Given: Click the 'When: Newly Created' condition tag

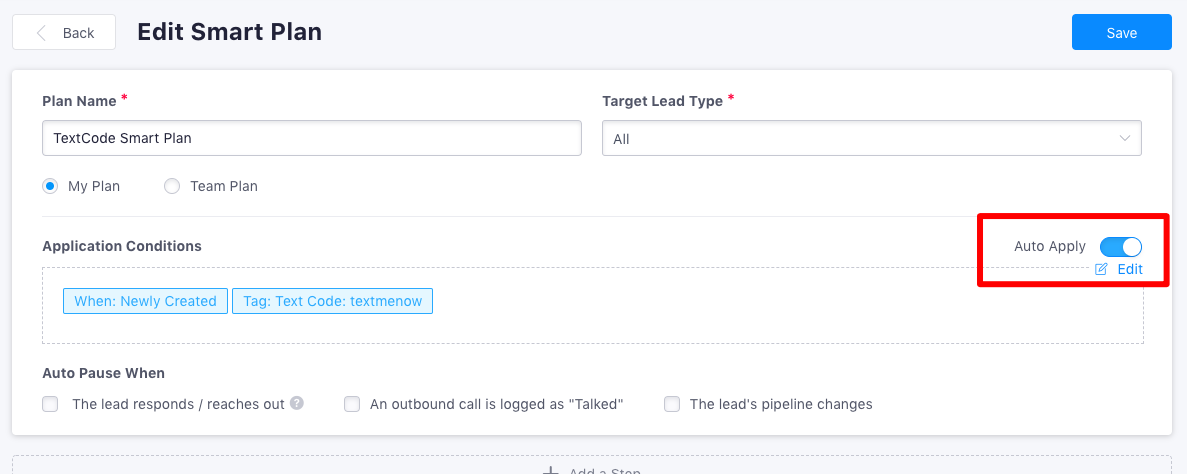Looking at the screenshot, I should 145,301.
